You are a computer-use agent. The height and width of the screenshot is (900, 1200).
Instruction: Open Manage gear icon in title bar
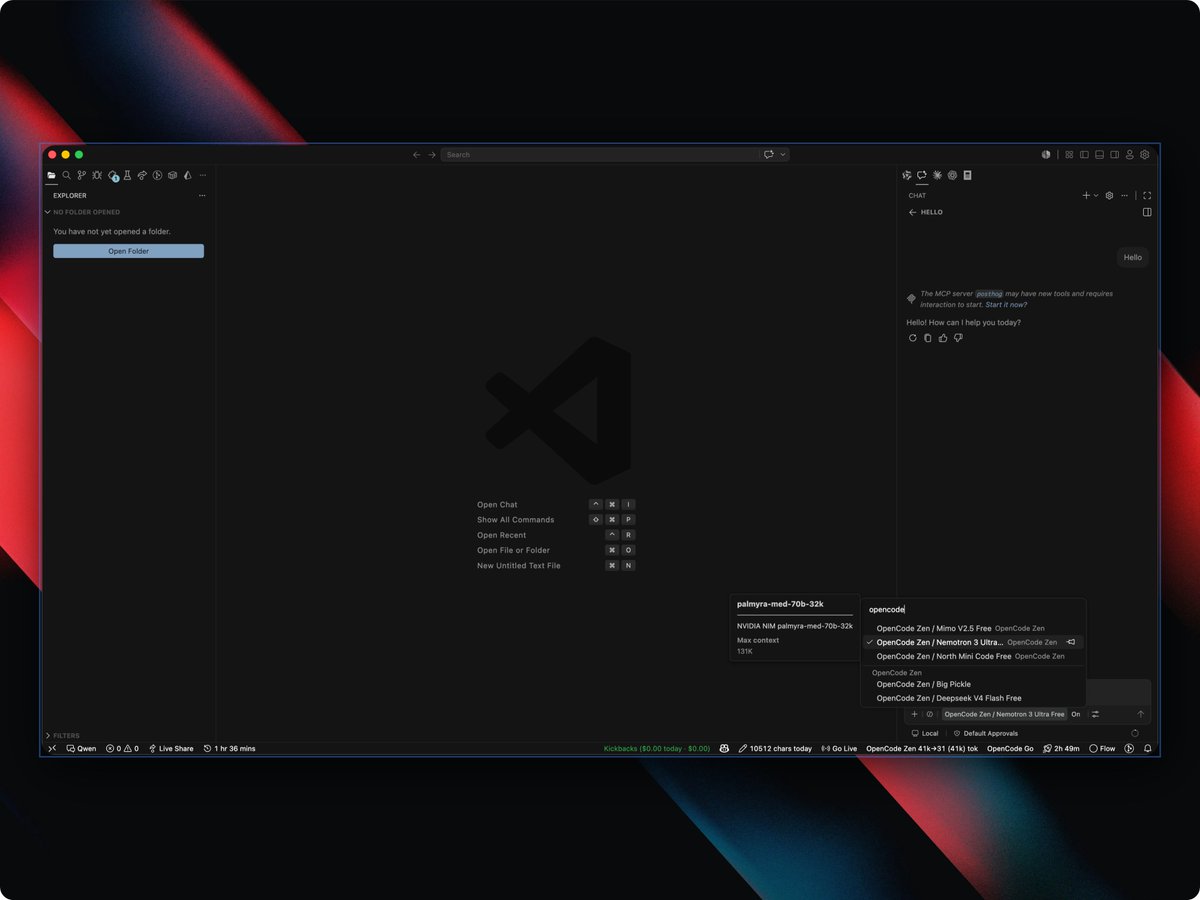click(1145, 155)
